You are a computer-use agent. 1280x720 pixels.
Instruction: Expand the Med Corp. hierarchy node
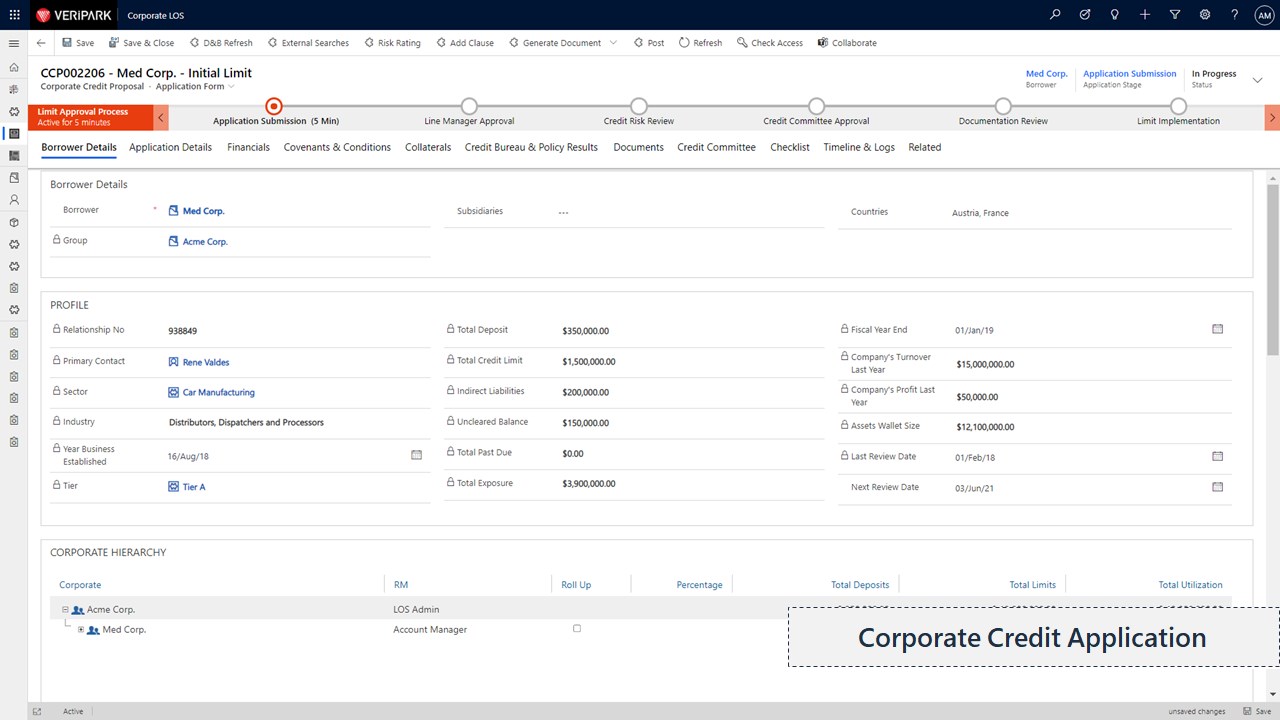coord(81,629)
